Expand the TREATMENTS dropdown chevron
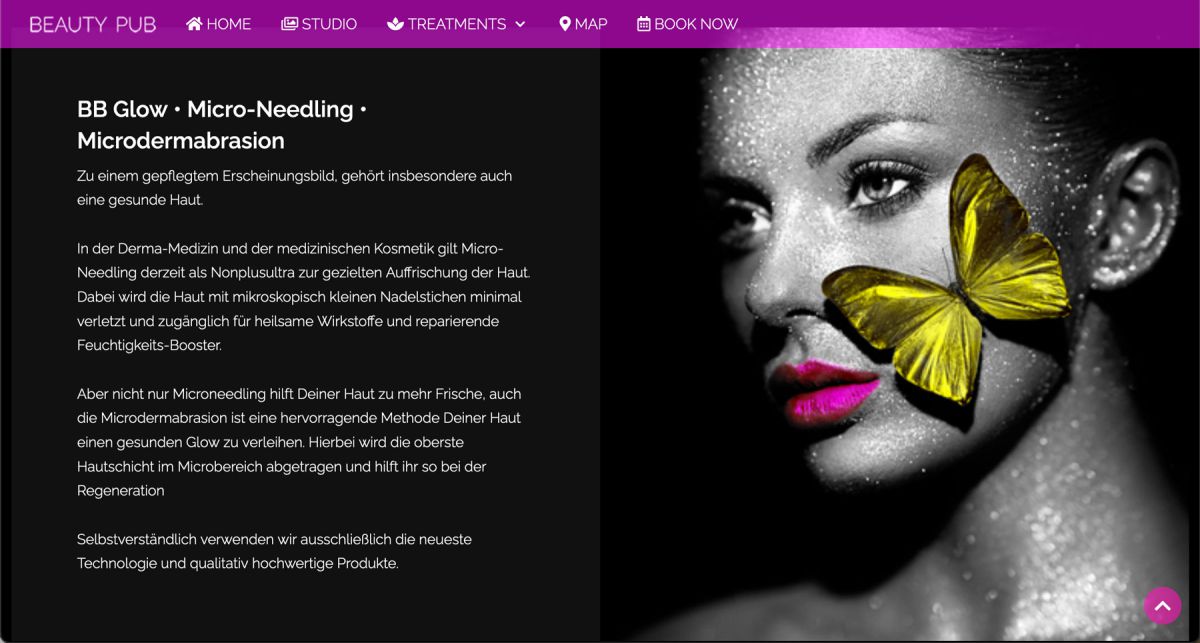Screen dimensions: 1200x643 click(x=520, y=24)
